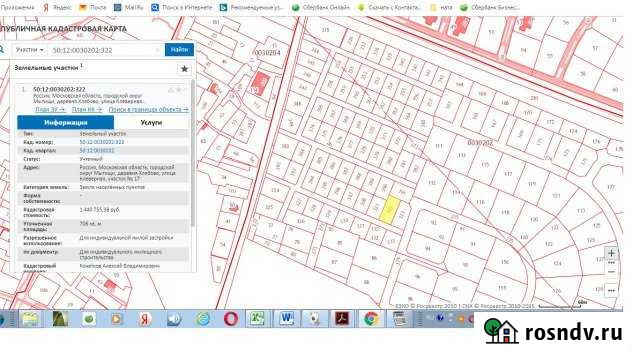Image resolution: width=640 pixels, height=360 pixels.
Task: Zoom in the map with plus button
Action: [x=611, y=253]
